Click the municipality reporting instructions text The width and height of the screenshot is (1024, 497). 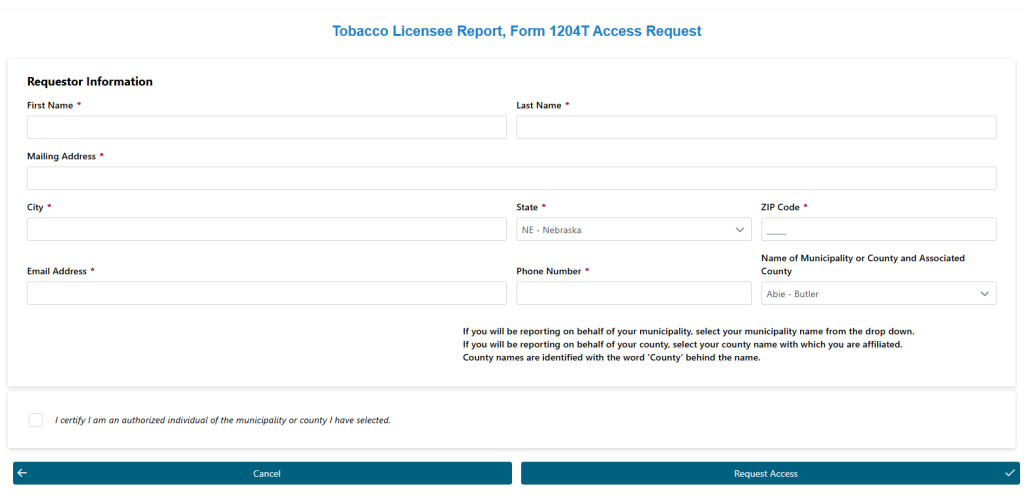(688, 344)
